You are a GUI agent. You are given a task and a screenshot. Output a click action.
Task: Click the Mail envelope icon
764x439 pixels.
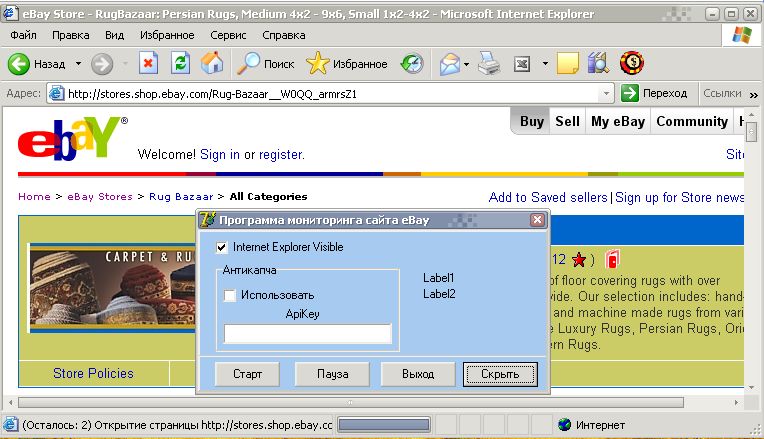tap(449, 64)
